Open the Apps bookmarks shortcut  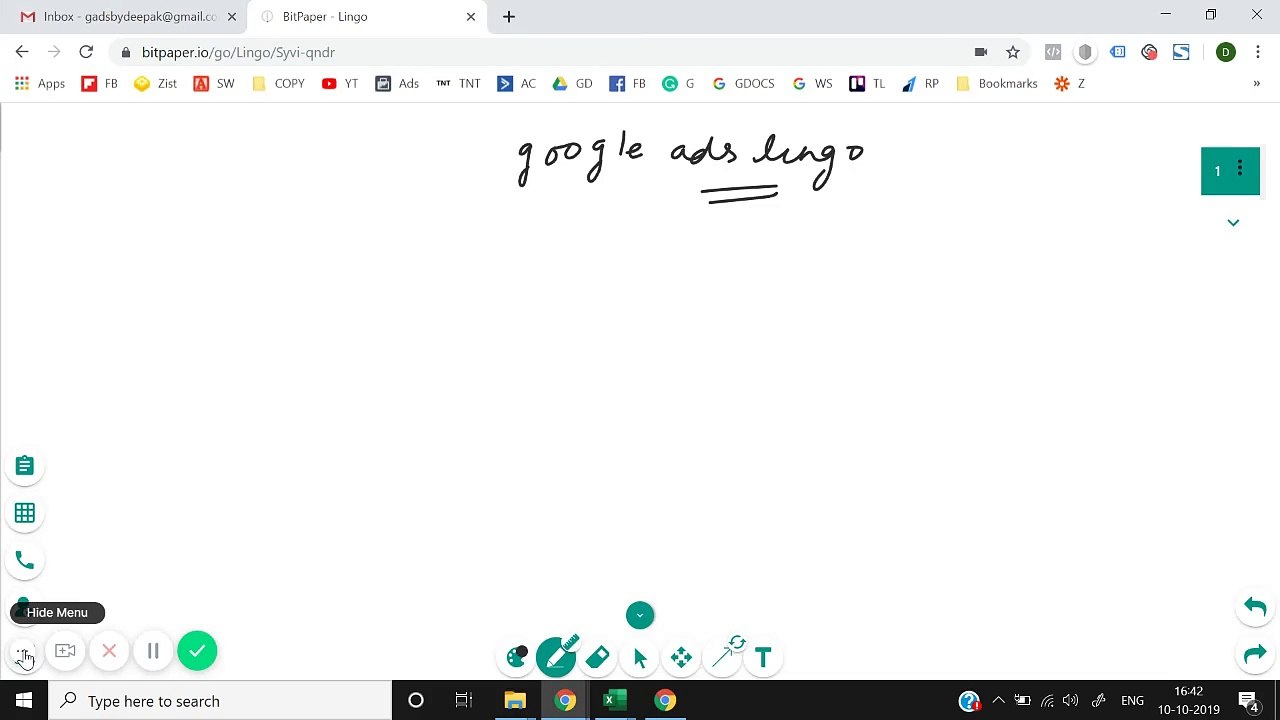(40, 84)
